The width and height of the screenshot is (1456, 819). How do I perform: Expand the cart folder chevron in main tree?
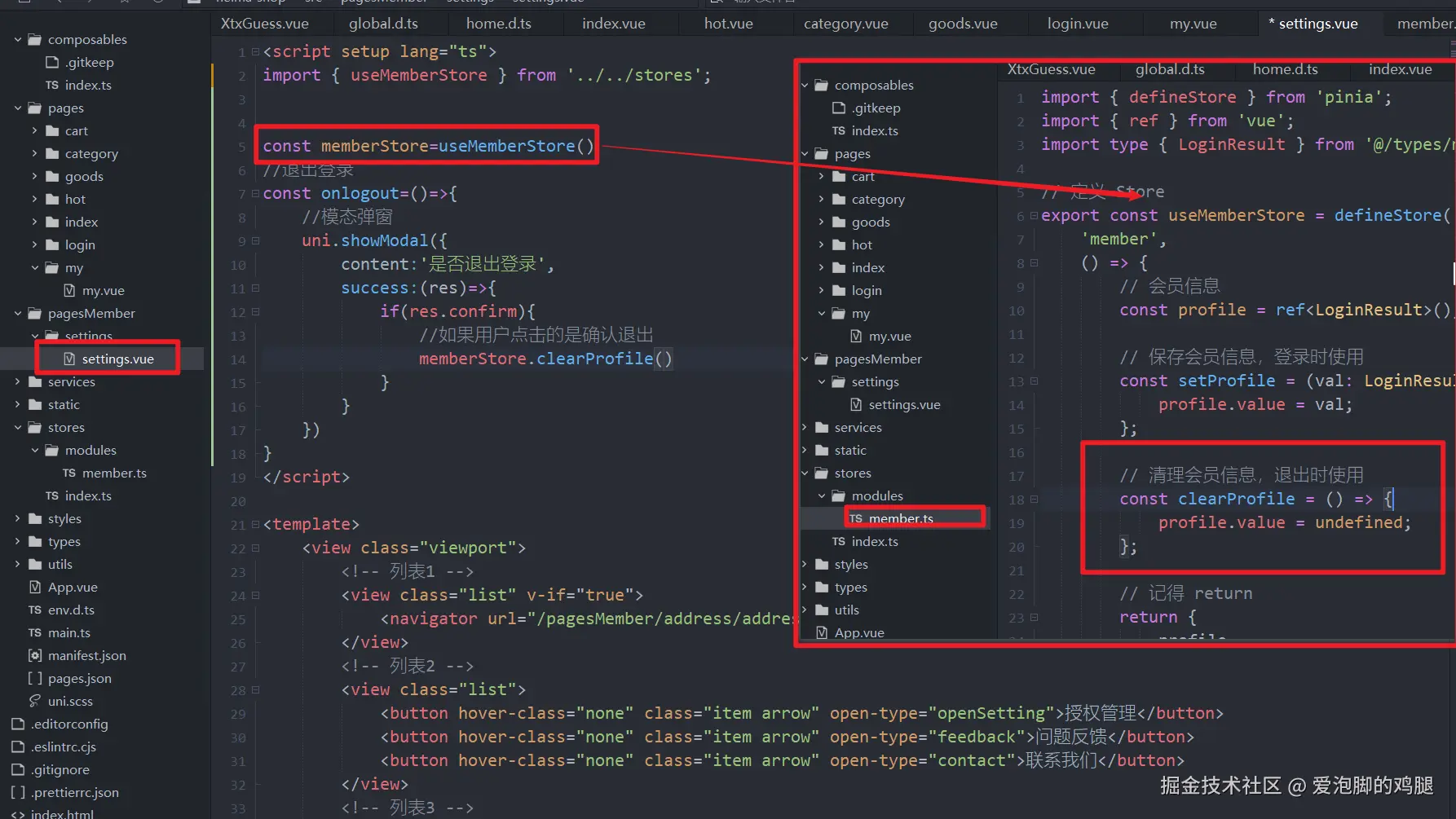click(34, 130)
